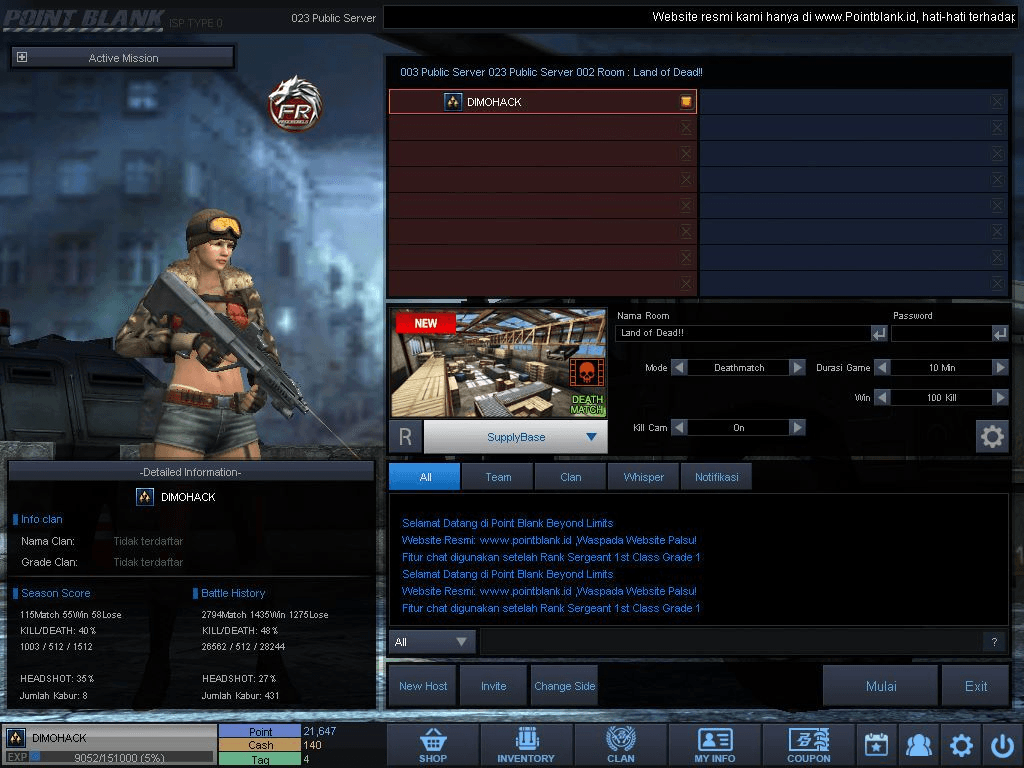Click the Cash value 140
This screenshot has height=768, width=1024.
312,745
